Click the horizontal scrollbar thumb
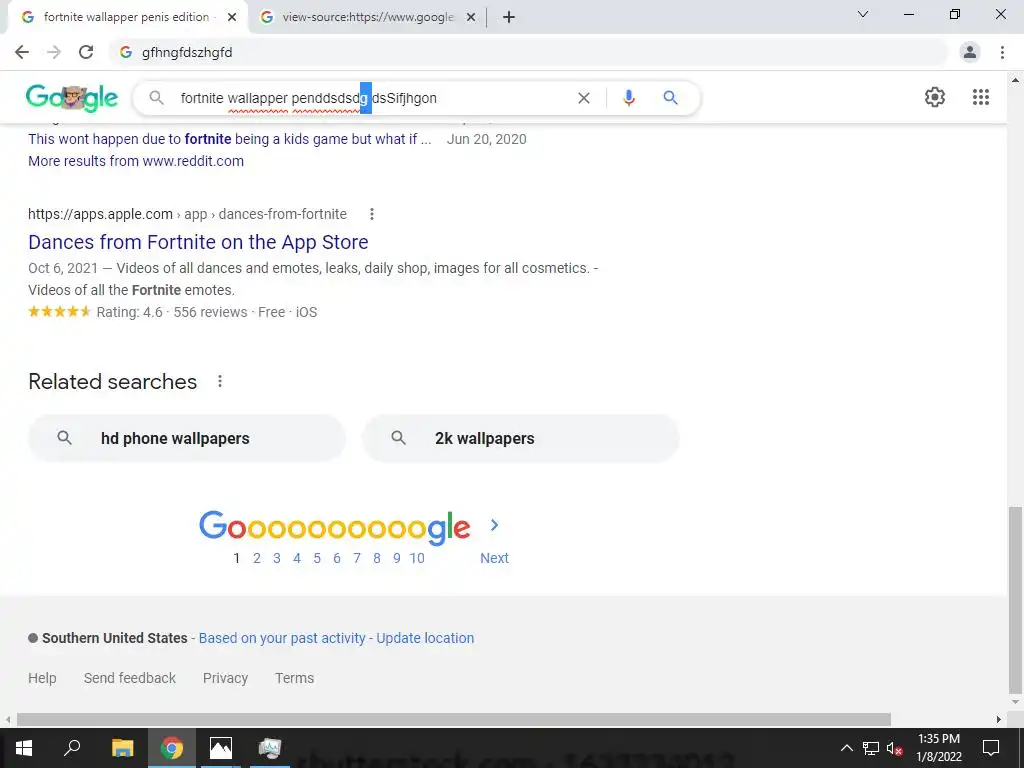Screen dimensions: 1024x768 tap(454, 720)
